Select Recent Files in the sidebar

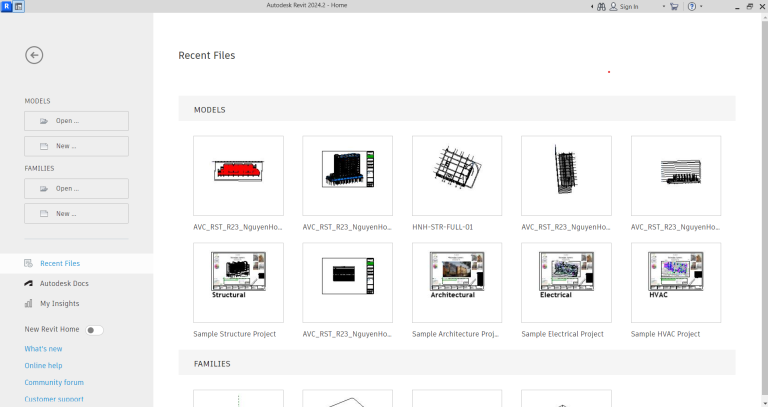point(76,263)
